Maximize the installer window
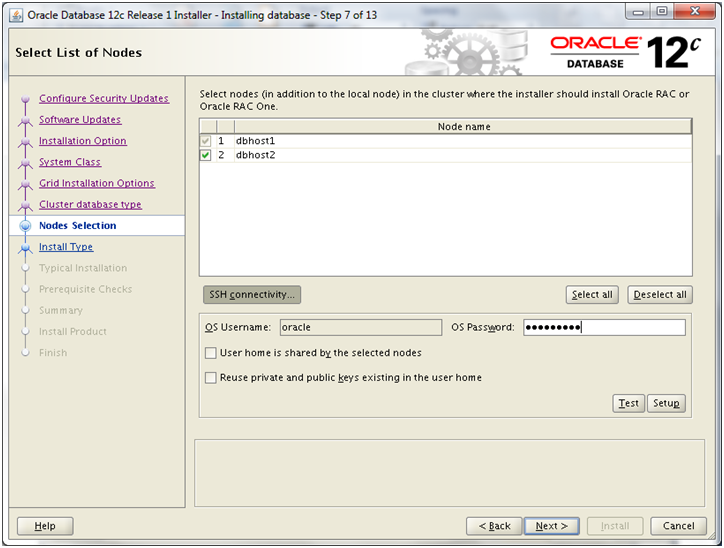 (662, 12)
